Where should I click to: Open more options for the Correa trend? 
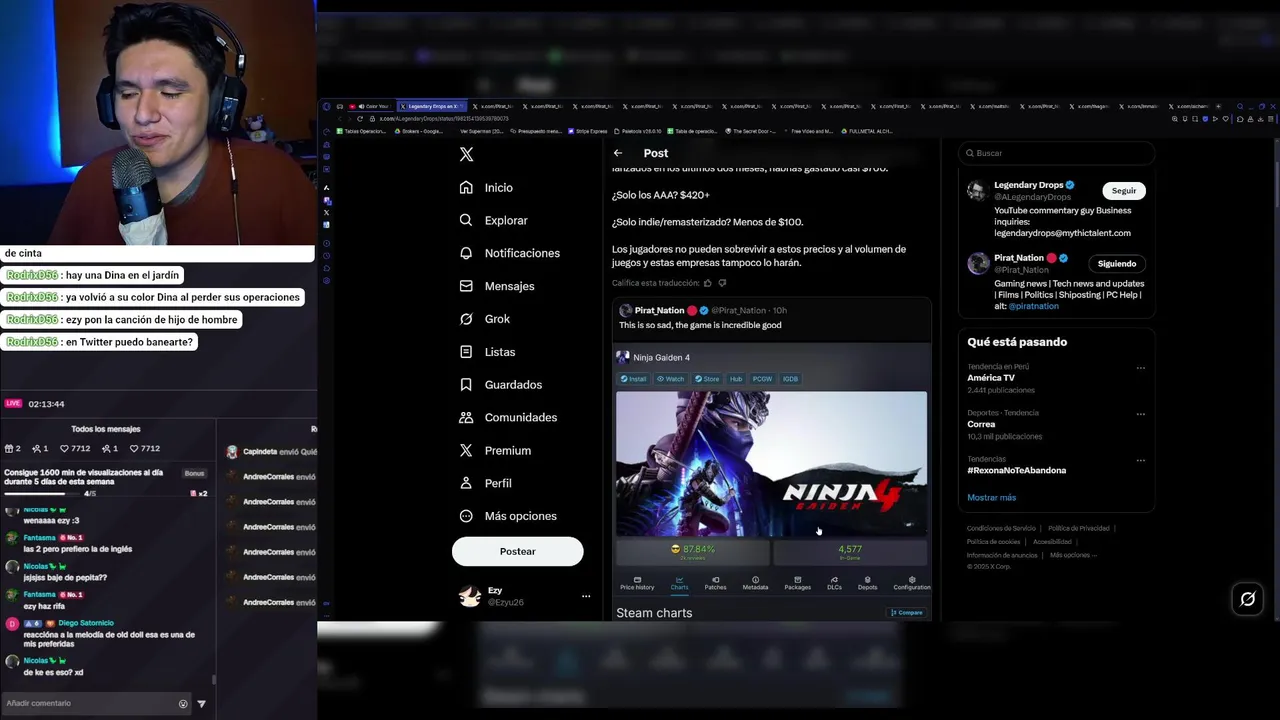click(x=1140, y=414)
